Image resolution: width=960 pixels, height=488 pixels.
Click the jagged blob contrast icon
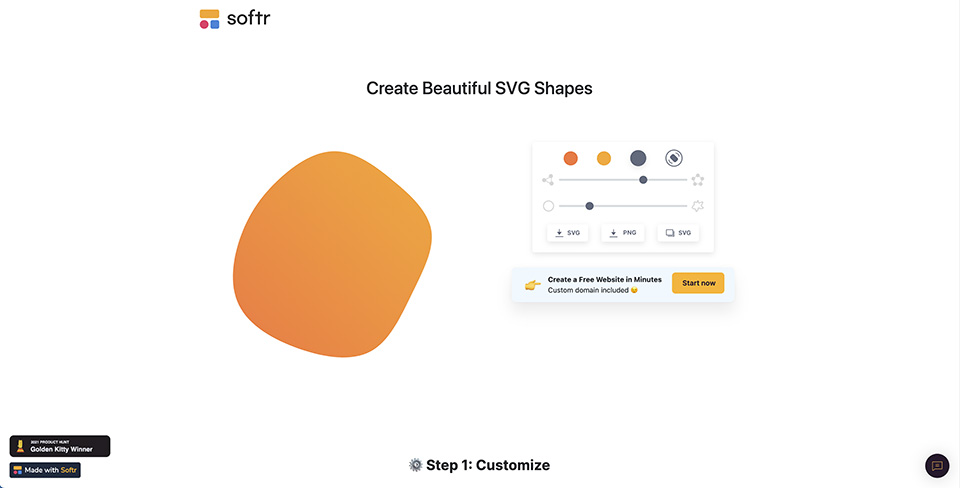point(698,206)
